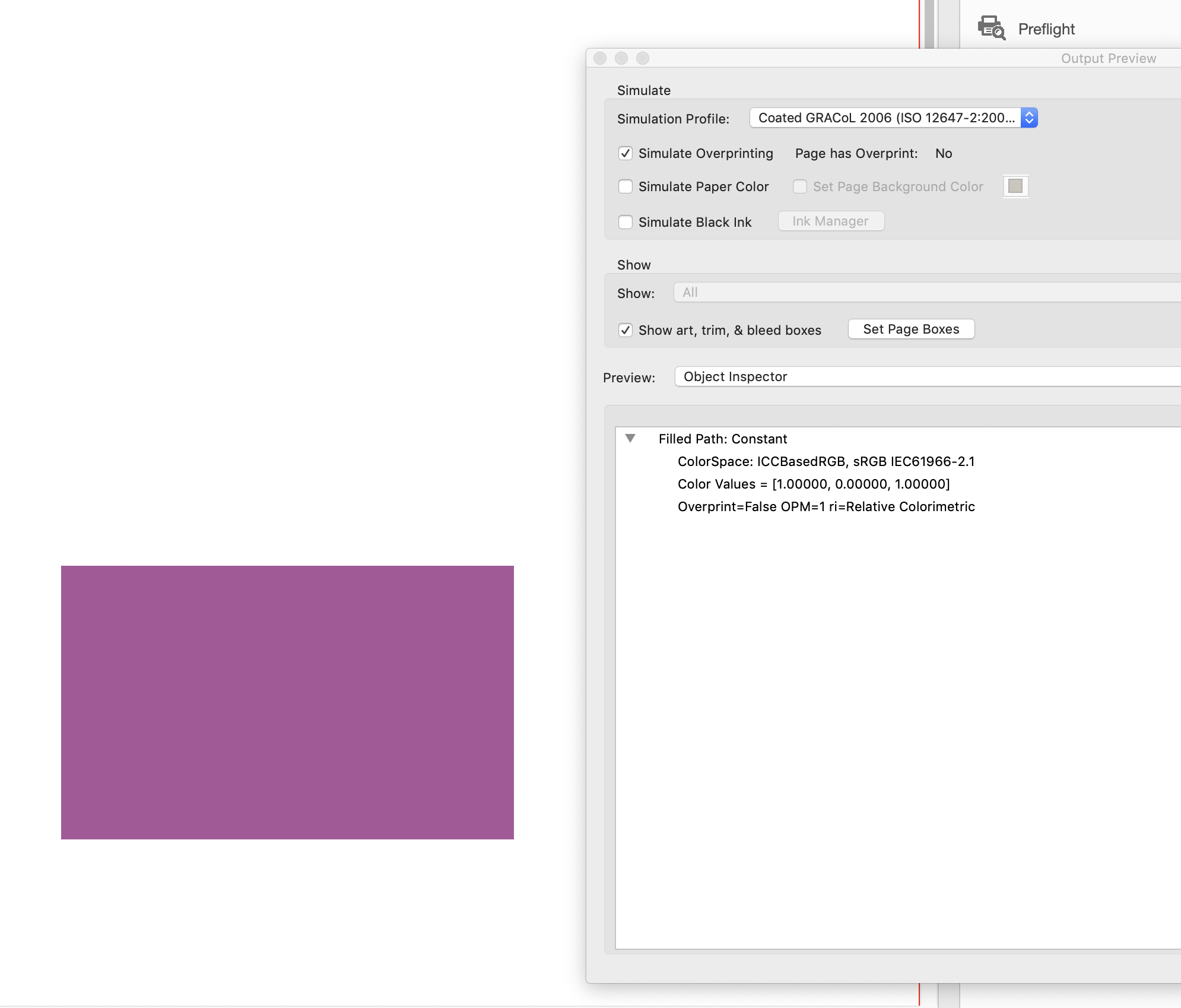
Task: Uncheck Show art, trim, & bleed boxes
Action: pos(626,330)
